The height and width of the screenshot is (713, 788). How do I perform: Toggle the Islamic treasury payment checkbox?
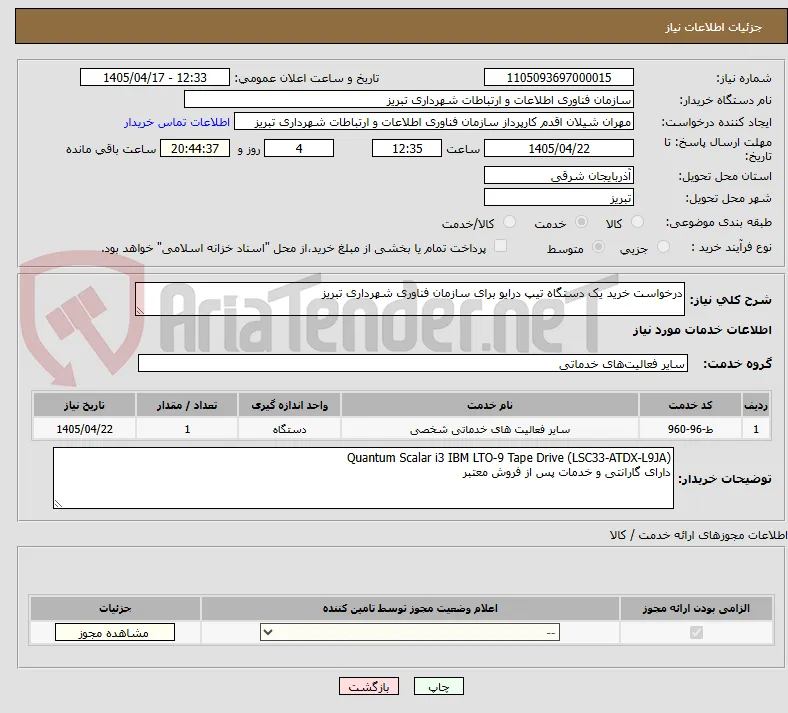click(x=500, y=246)
